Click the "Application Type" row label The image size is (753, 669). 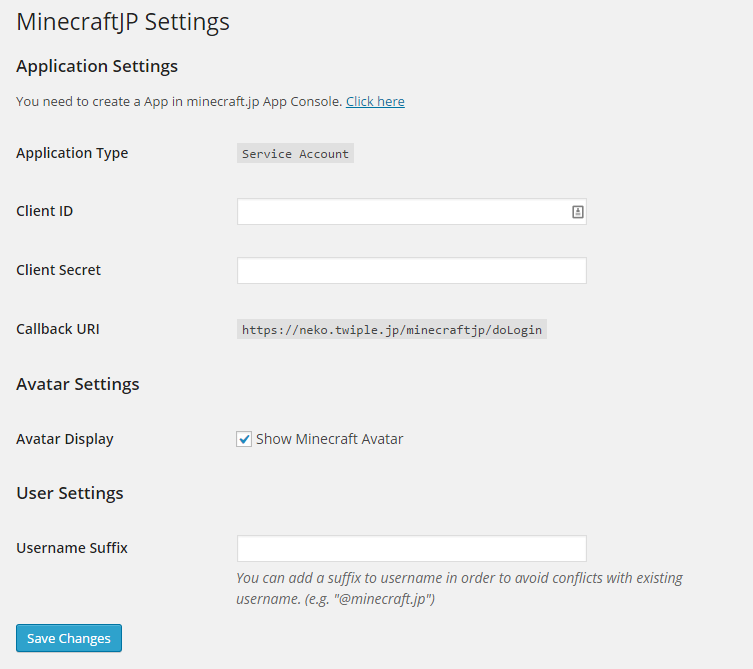tap(72, 153)
